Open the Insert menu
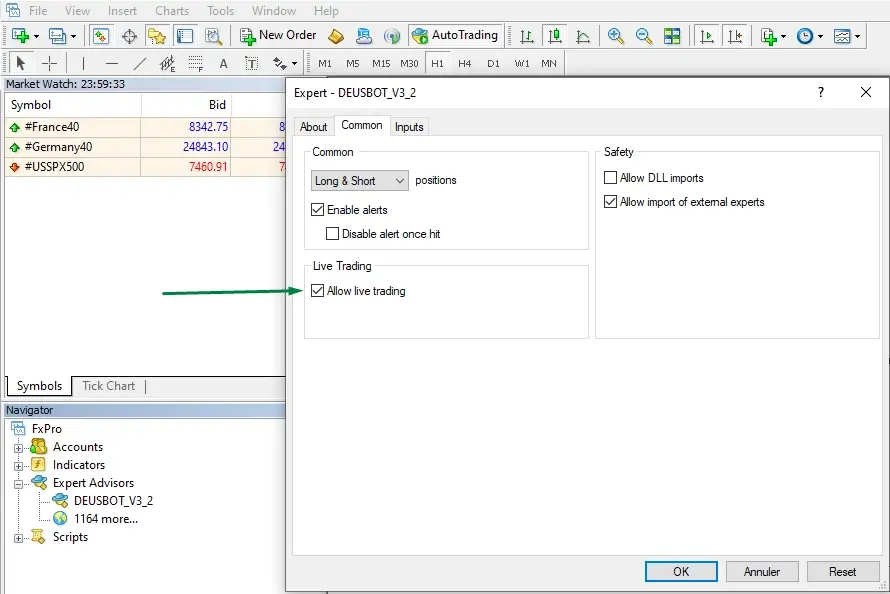 [122, 11]
